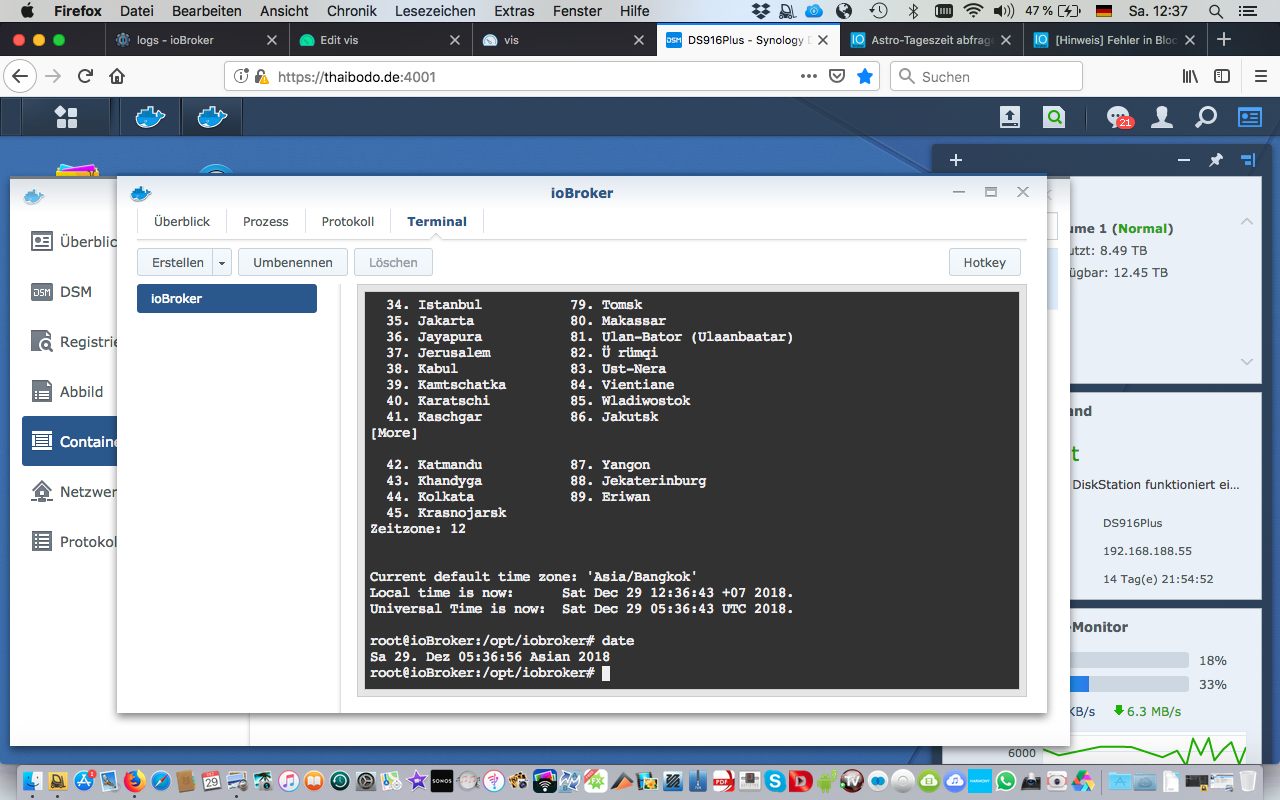Open Firefox library icon
This screenshot has height=800, width=1280.
click(1191, 76)
